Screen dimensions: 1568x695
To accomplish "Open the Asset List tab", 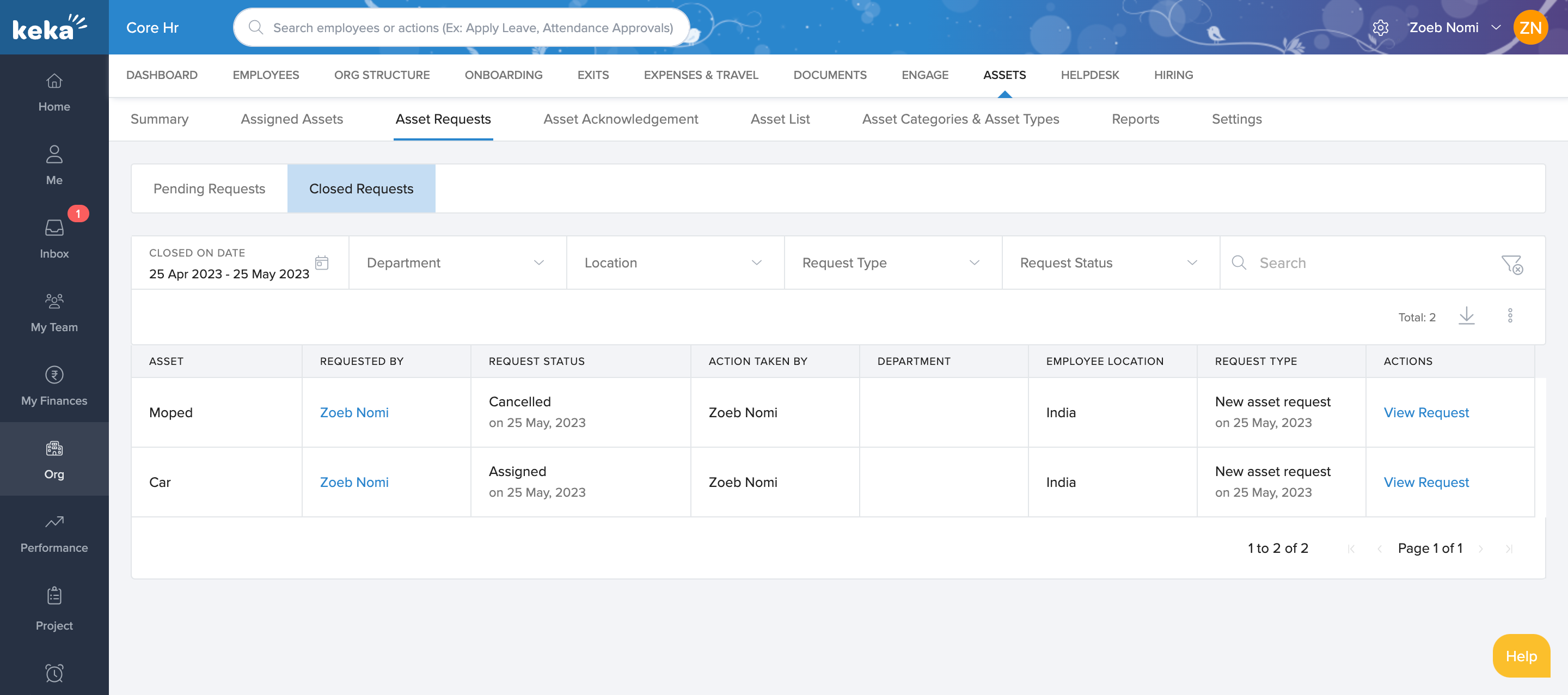I will tap(780, 119).
